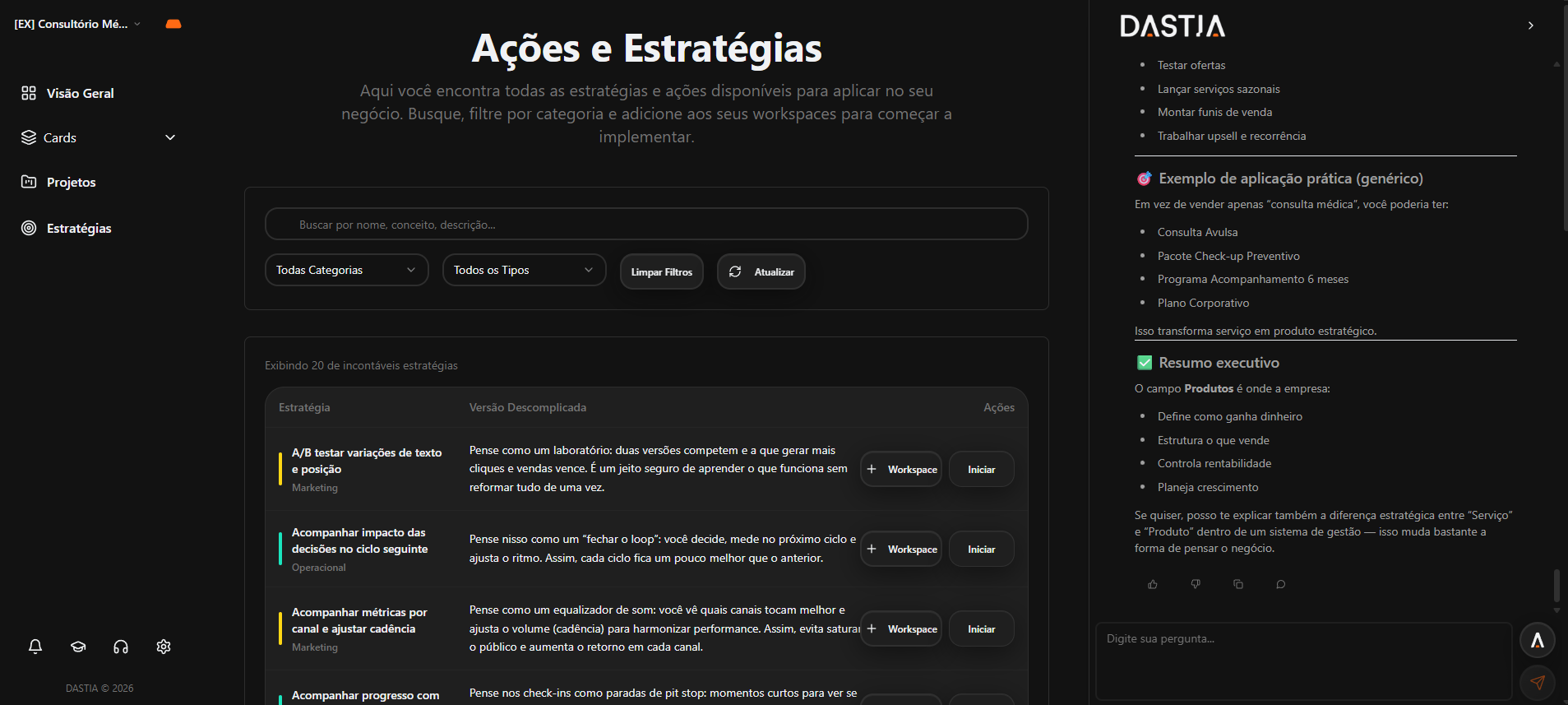Open the headset support icon

pos(121,647)
